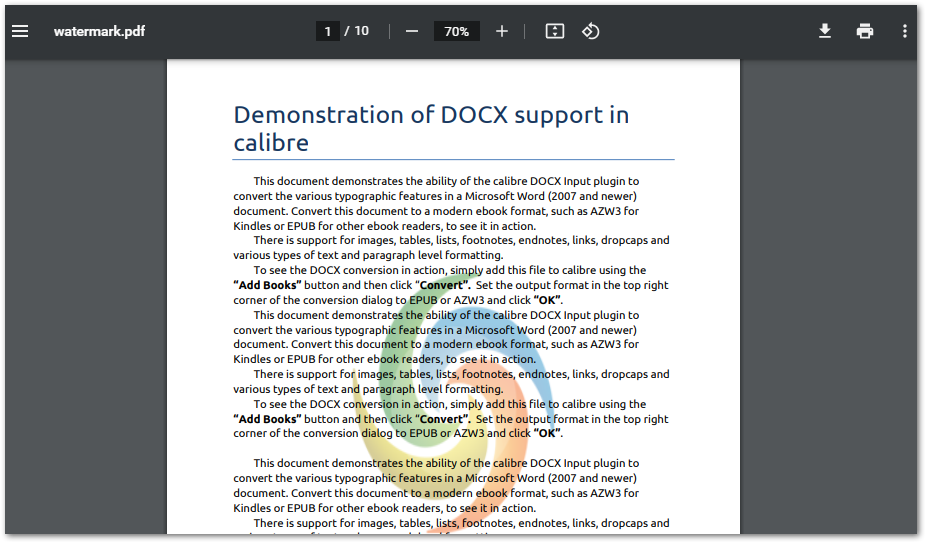Viewport: 926px width, 543px height.
Task: Click the heading "Demonstration of DOCX support in"
Action: (431, 115)
